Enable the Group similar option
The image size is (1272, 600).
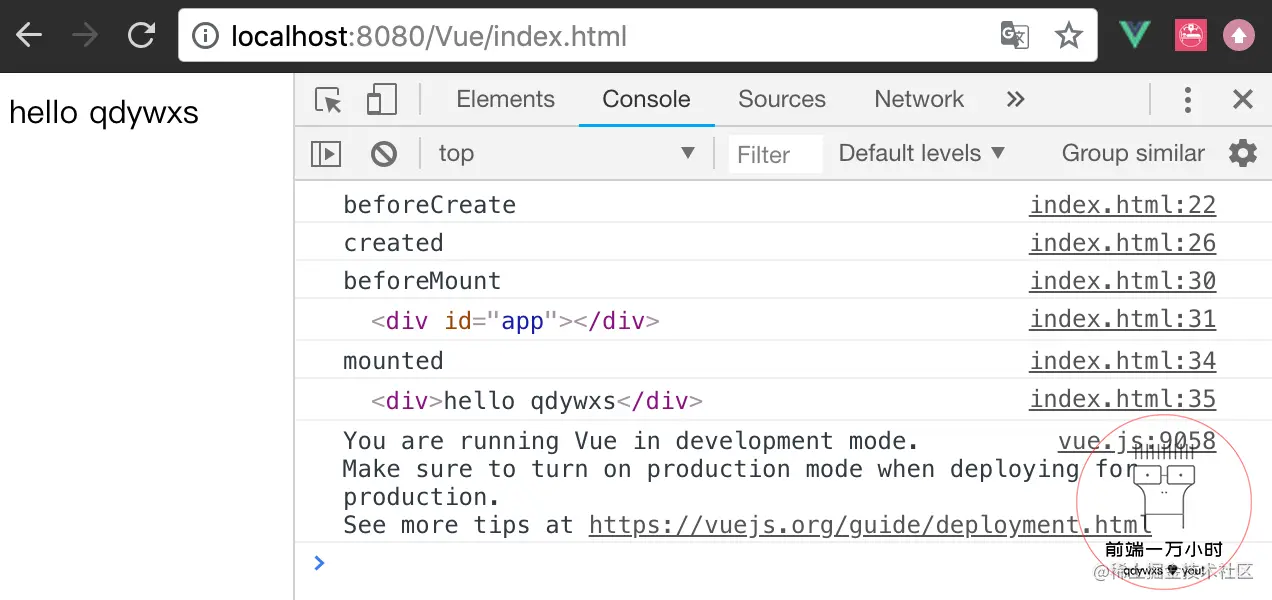pos(1132,152)
